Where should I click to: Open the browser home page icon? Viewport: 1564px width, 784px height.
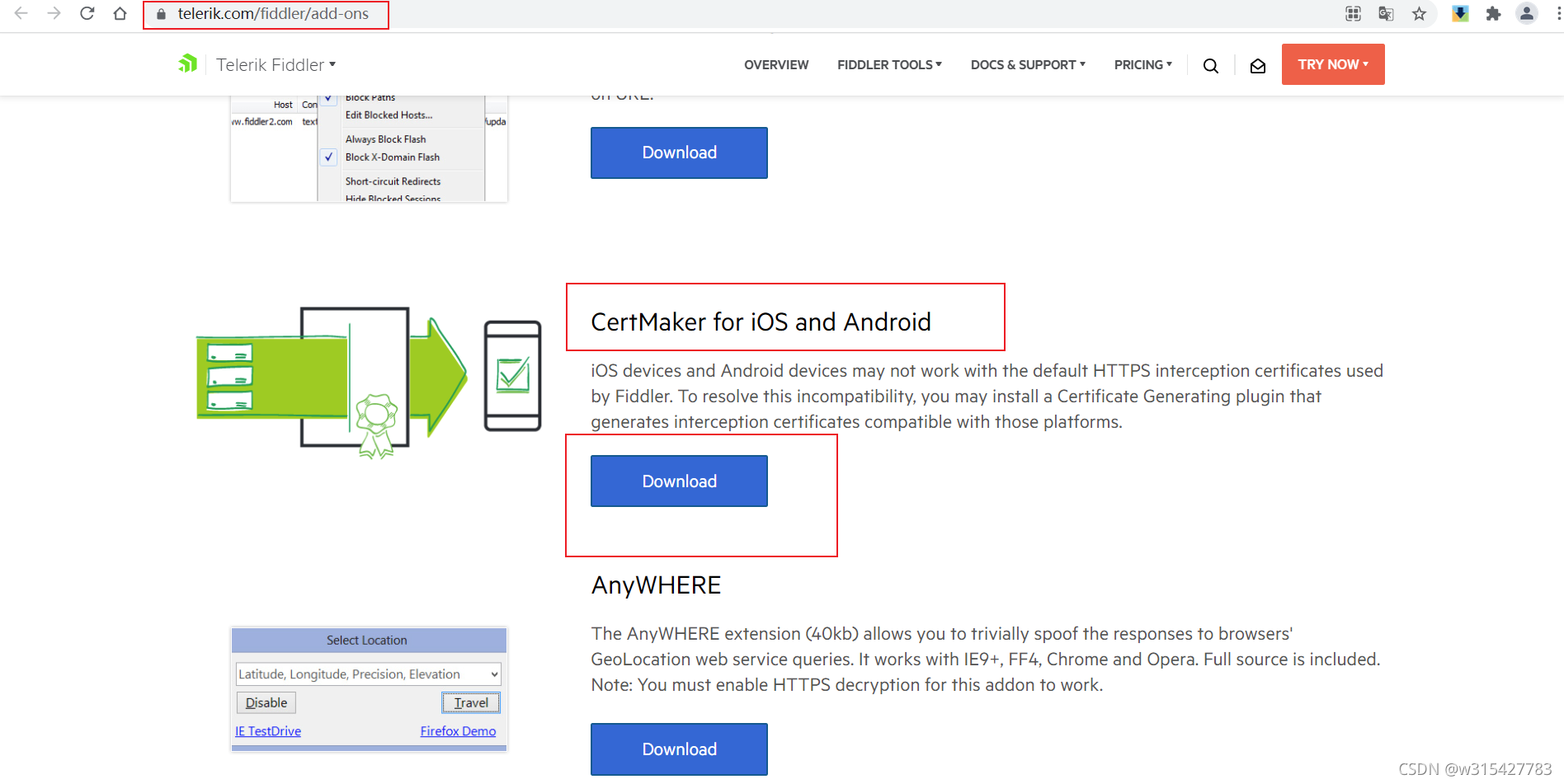point(120,13)
